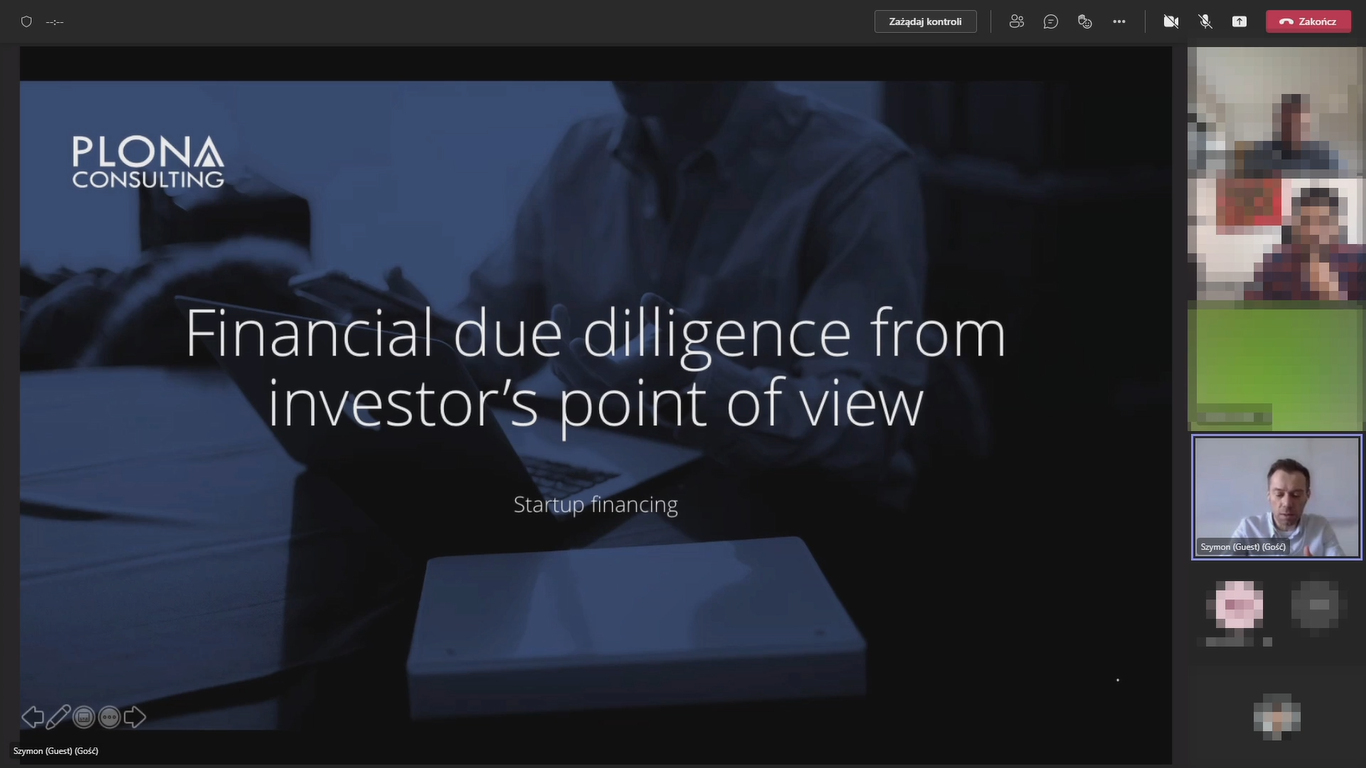
Task: Open the share content tray
Action: click(1239, 21)
